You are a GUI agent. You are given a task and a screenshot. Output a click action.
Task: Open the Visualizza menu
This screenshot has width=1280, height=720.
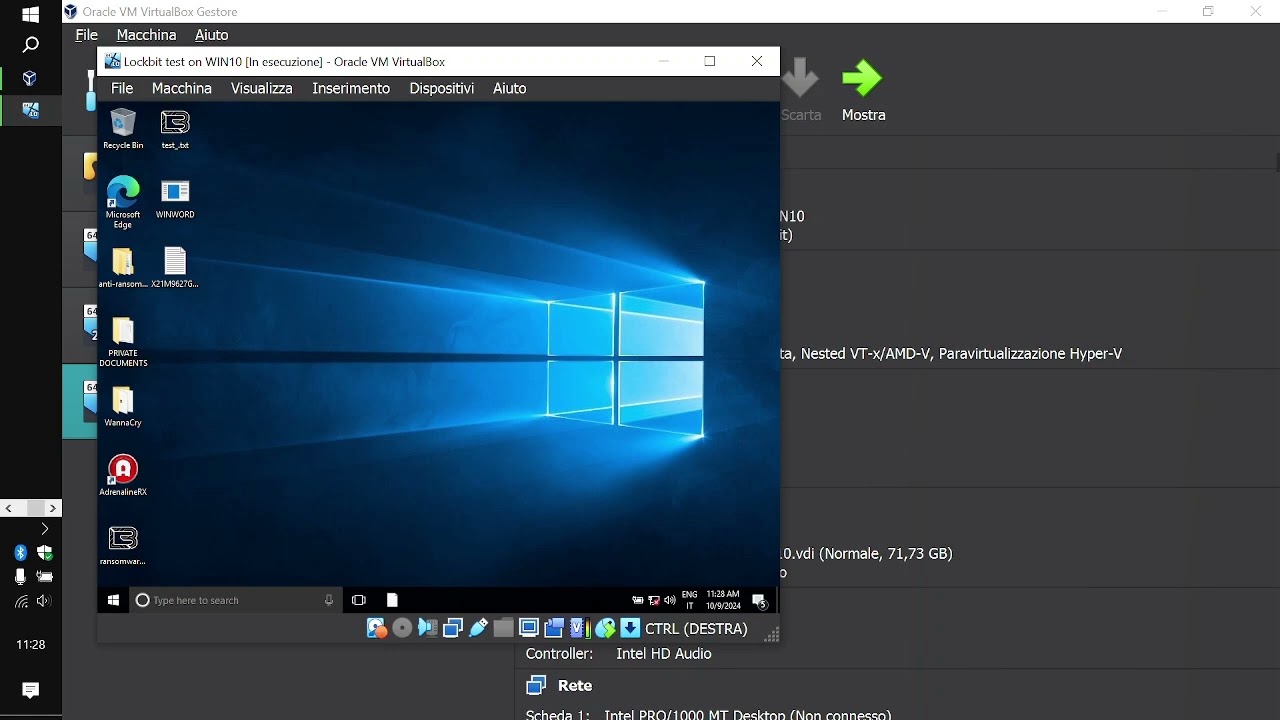(x=262, y=88)
